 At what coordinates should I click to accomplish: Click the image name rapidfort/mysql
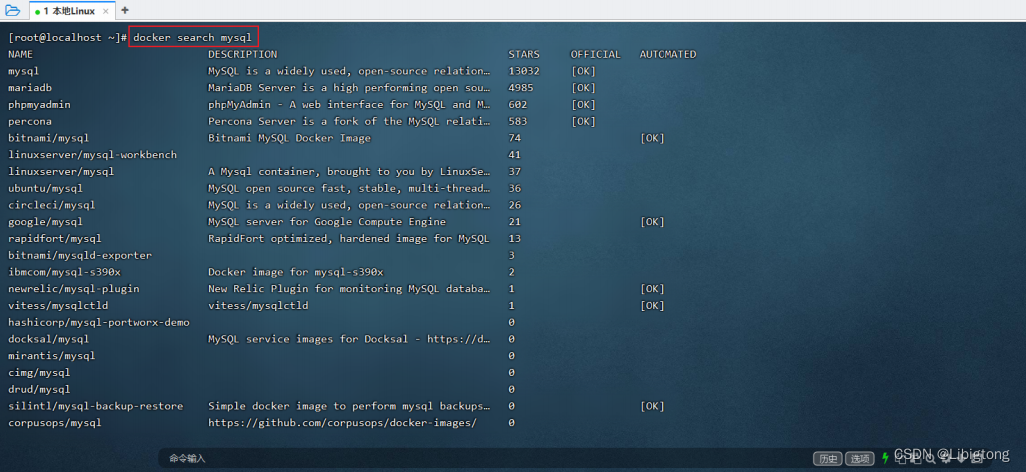pos(55,238)
